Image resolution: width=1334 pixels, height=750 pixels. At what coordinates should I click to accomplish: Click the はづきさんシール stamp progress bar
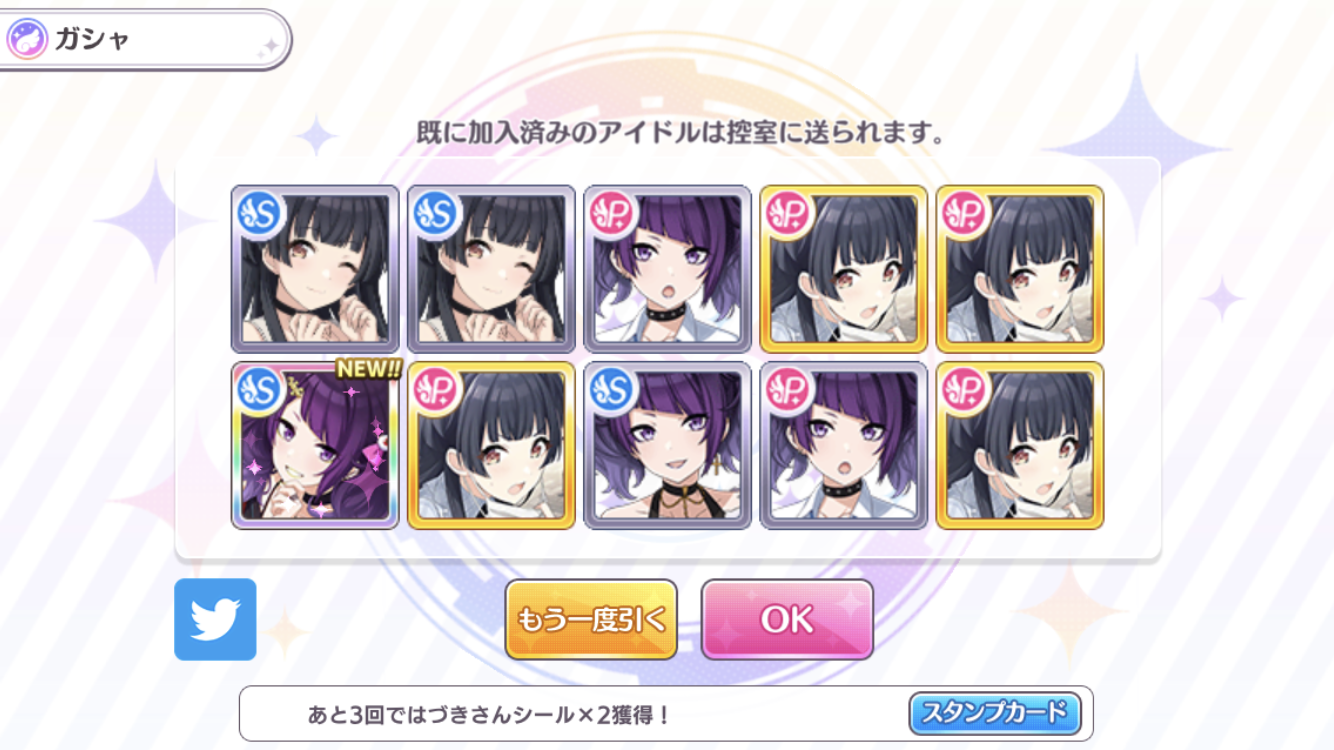tap(666, 714)
